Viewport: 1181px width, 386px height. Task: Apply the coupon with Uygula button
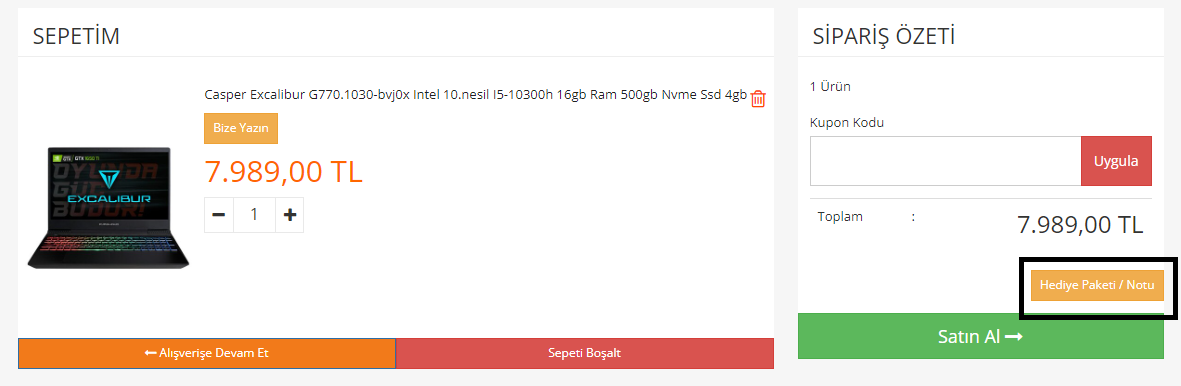[x=1116, y=161]
